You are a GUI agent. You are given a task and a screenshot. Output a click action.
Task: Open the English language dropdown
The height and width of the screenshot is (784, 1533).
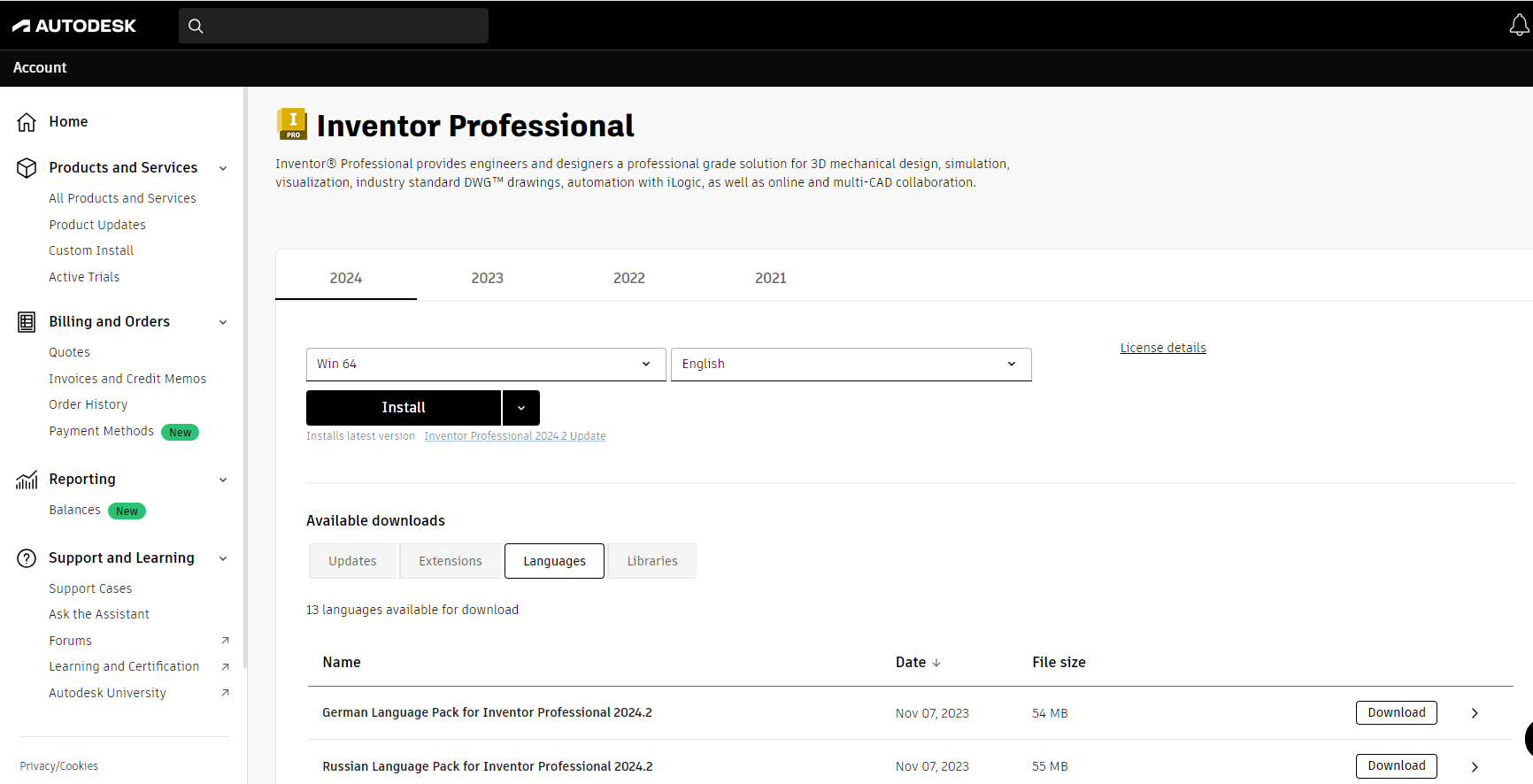point(851,365)
